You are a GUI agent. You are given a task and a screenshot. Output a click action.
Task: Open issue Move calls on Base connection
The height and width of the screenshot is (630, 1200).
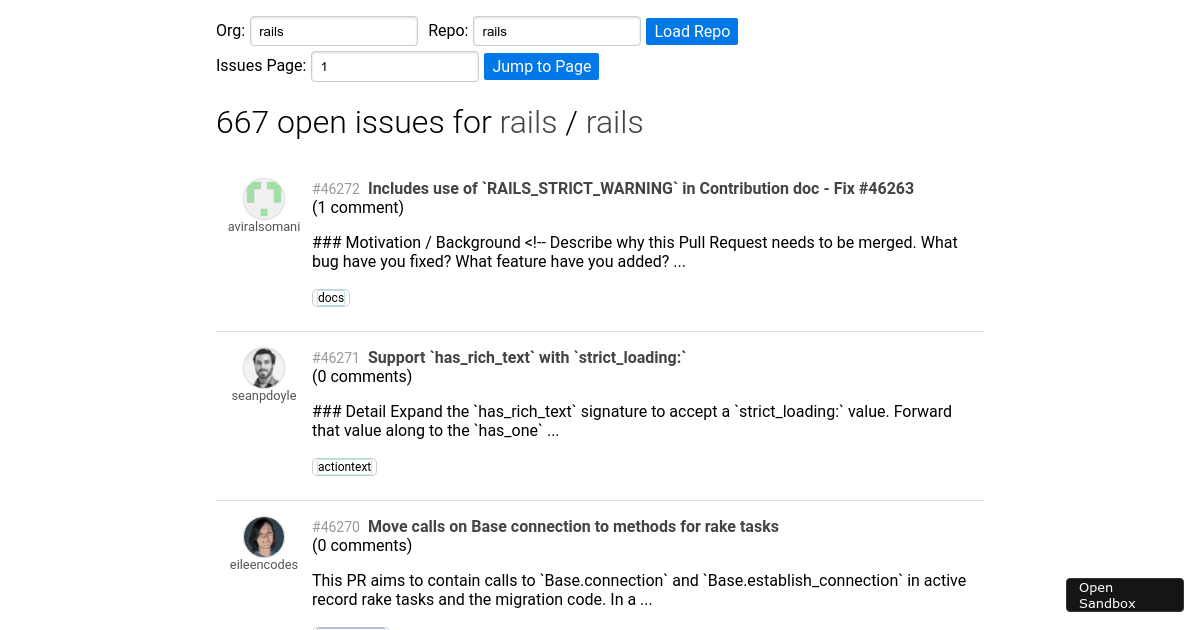[573, 526]
